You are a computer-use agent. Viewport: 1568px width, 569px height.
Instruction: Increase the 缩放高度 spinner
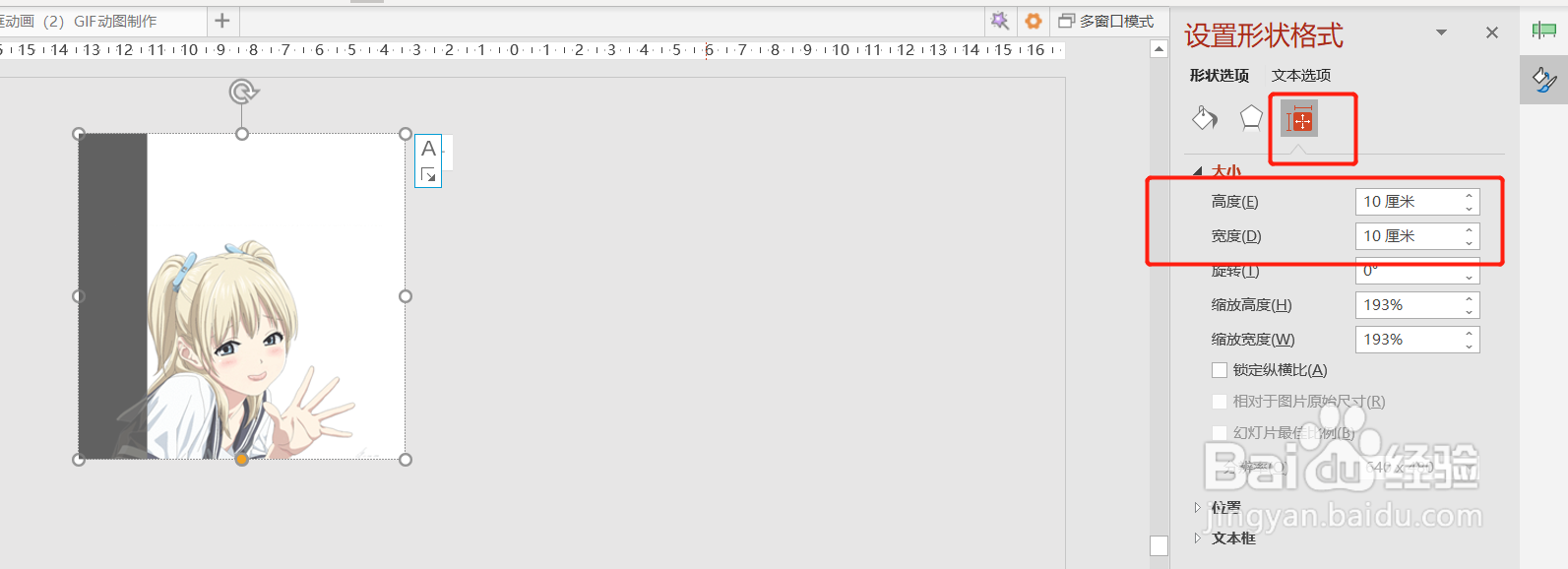click(x=1470, y=298)
